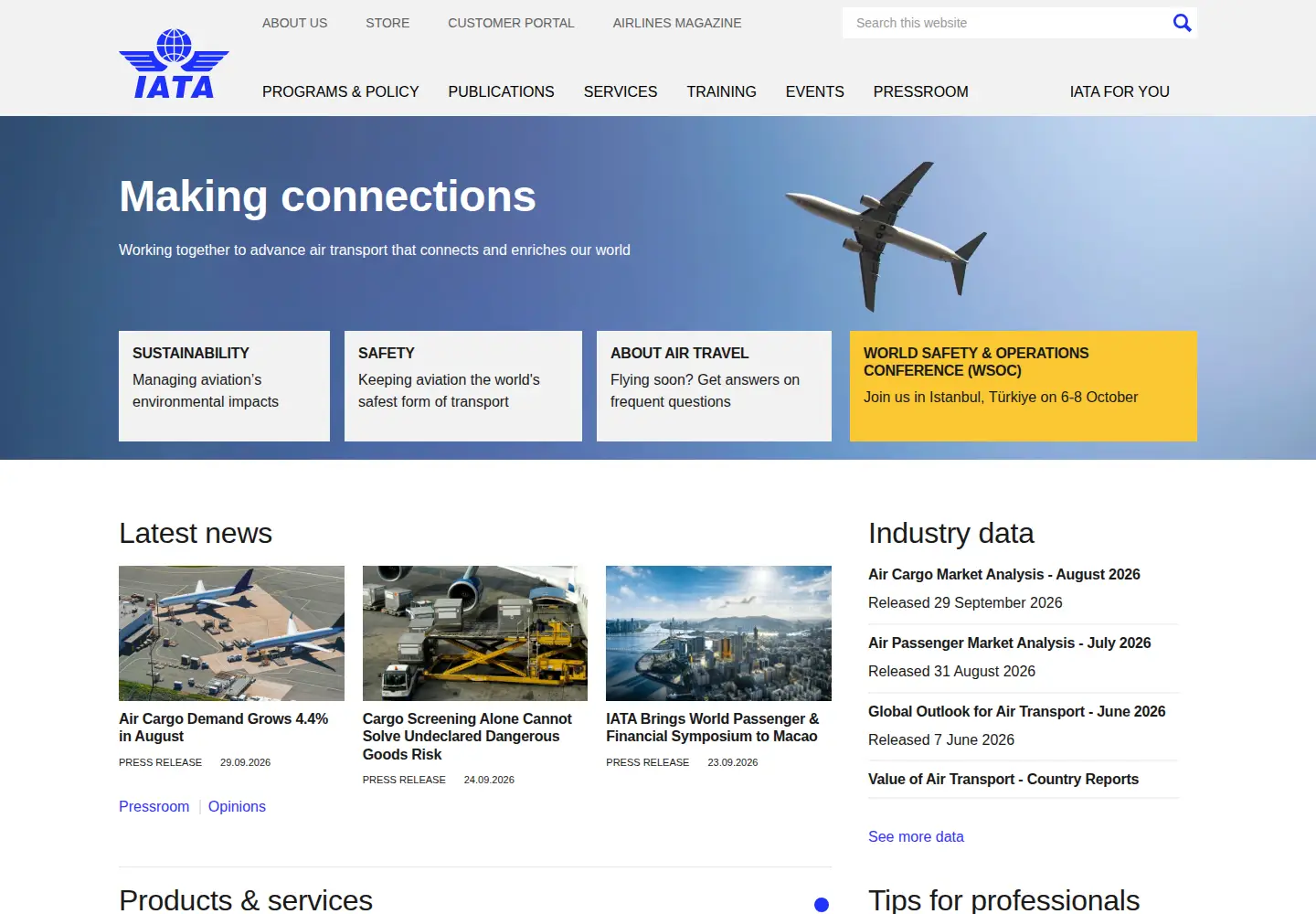The width and height of the screenshot is (1316, 914).
Task: Open About Air Travel card
Action: pos(714,386)
